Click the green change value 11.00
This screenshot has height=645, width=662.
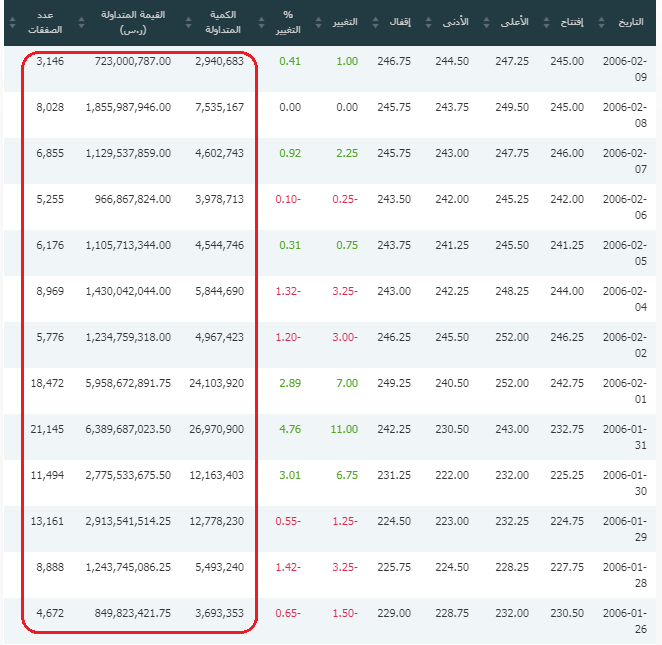[344, 430]
